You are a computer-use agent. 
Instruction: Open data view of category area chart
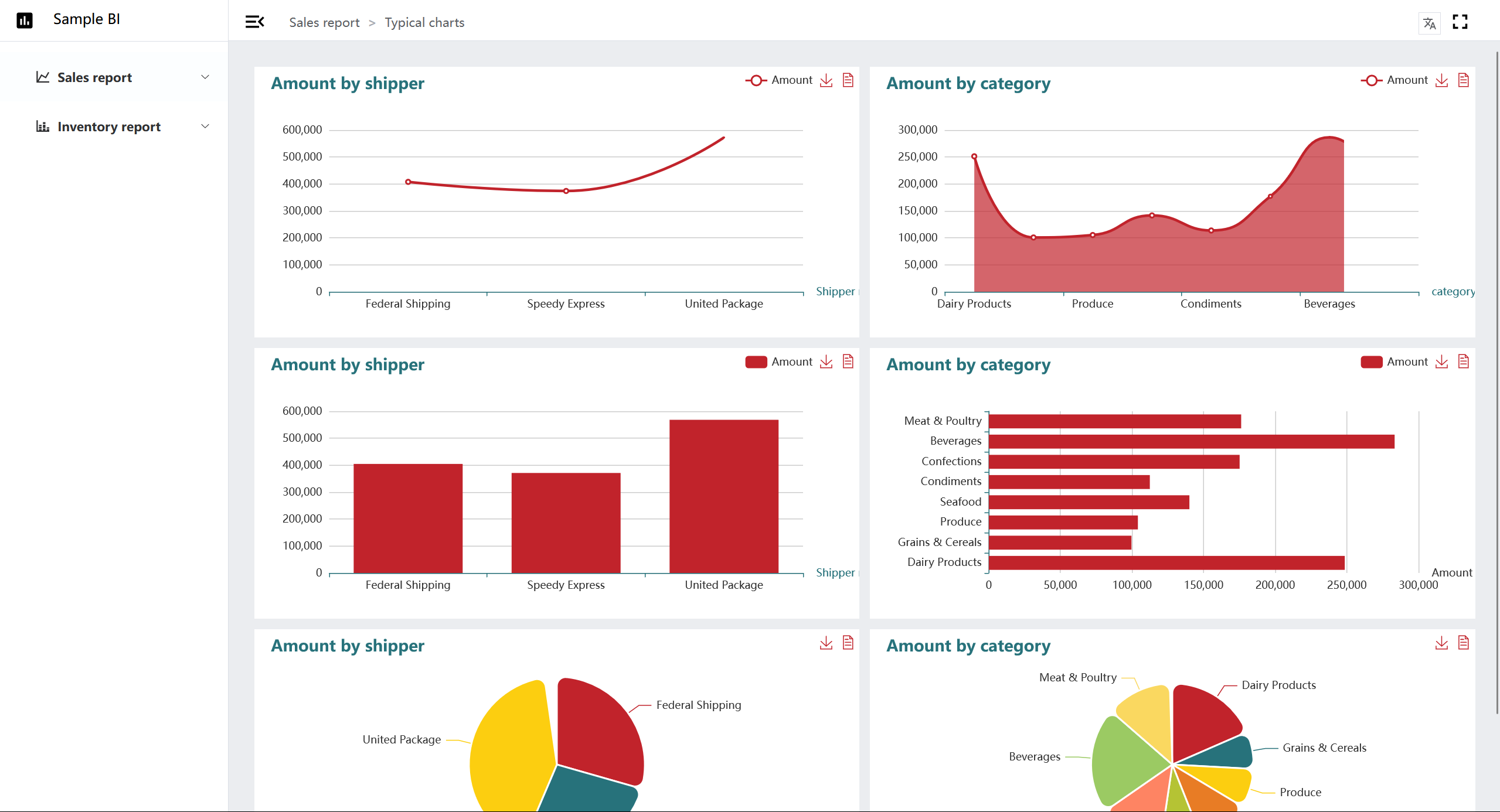pyautogui.click(x=1463, y=80)
